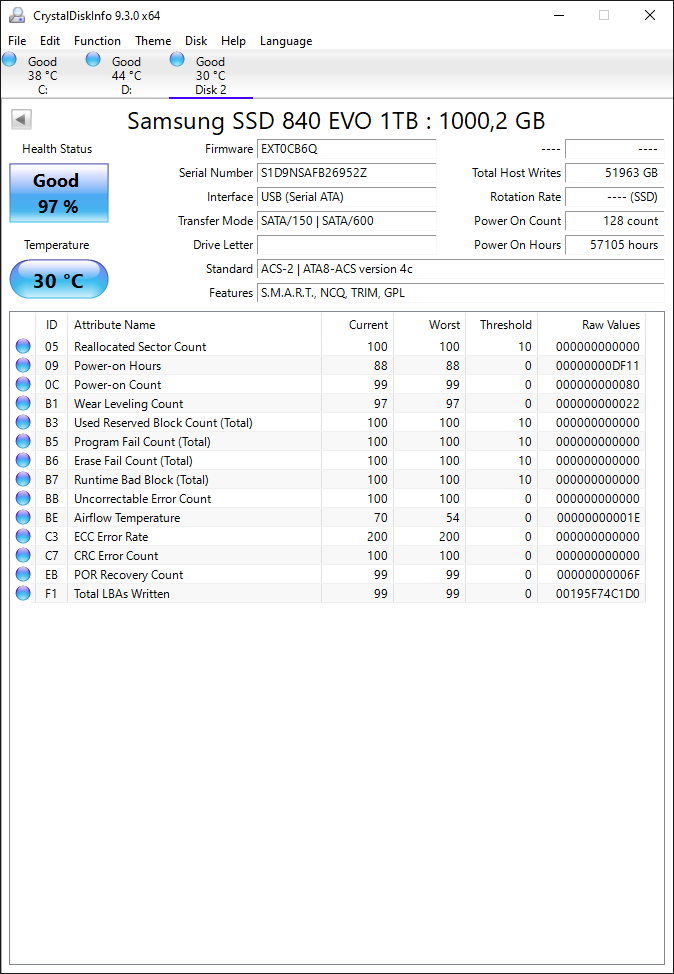
Task: Click the blue health orb for drive C:
Action: (9, 60)
